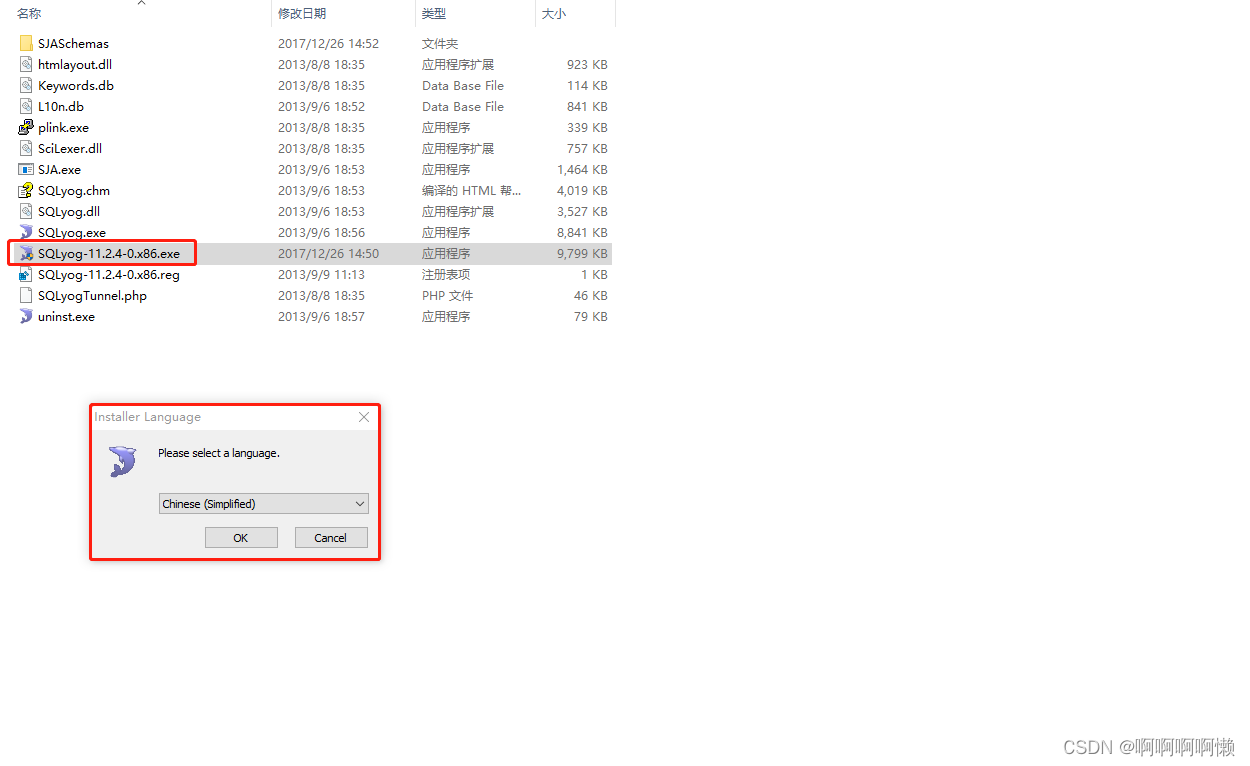
Task: Click the SQLyog.dll file icon
Action: point(26,211)
